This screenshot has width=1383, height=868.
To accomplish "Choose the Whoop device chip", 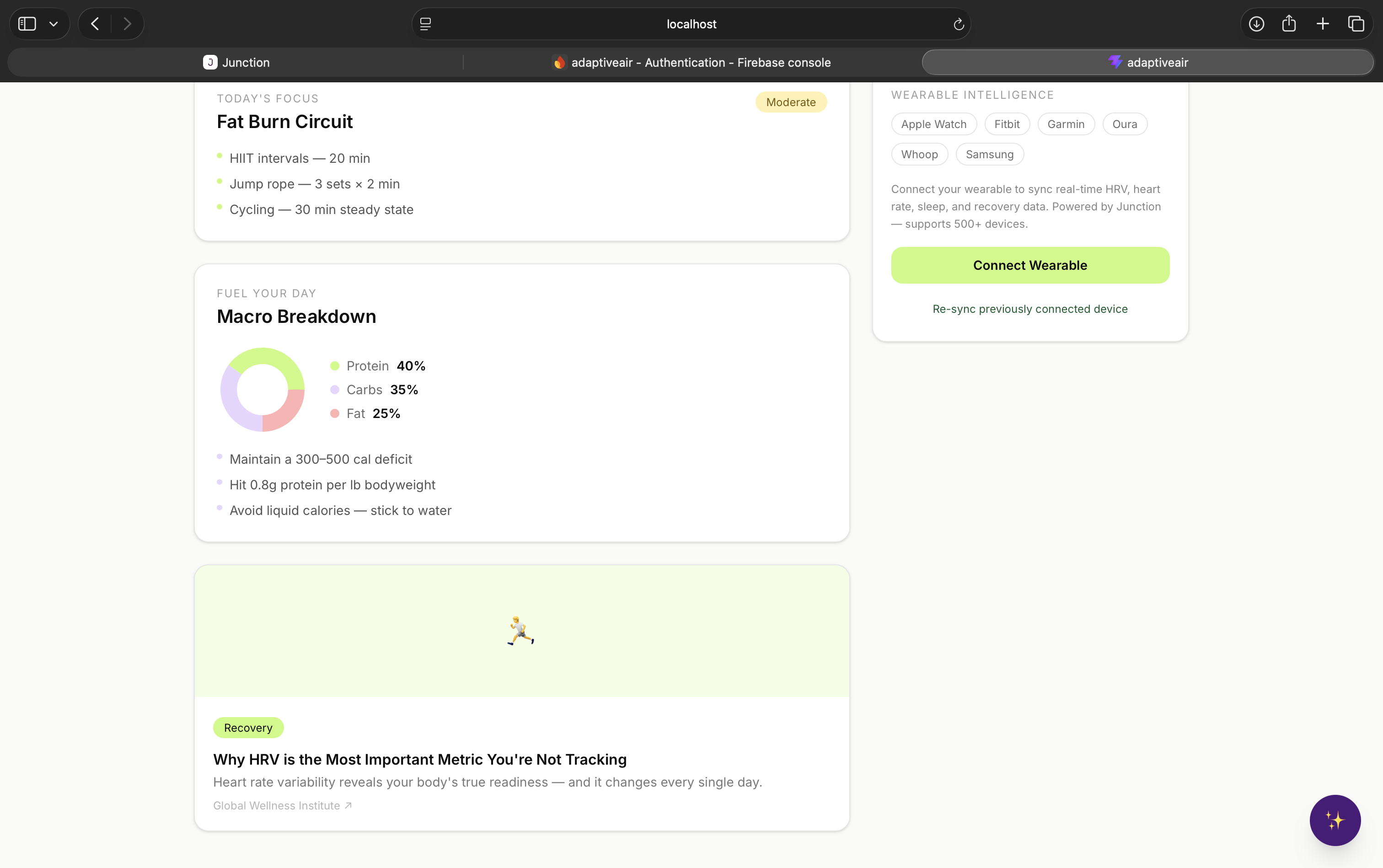I will pos(919,155).
